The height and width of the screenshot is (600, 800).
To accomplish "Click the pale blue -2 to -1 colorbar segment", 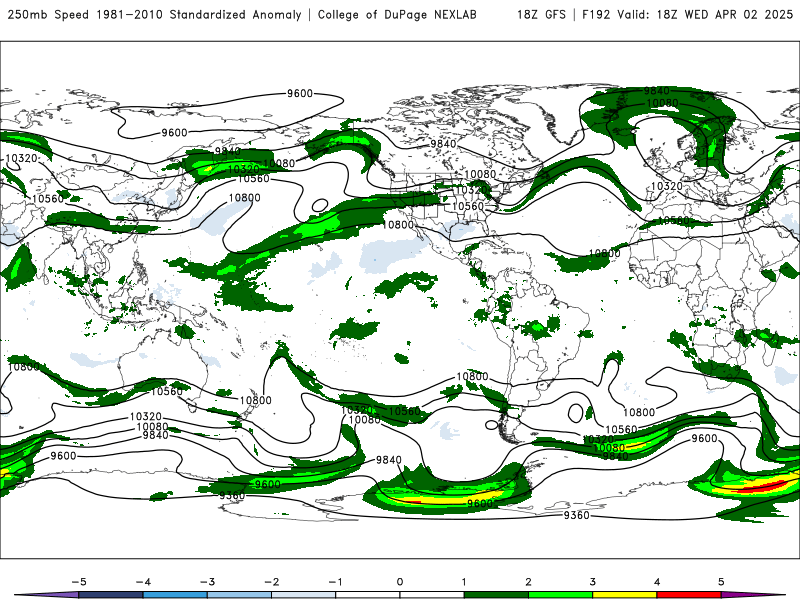I will tap(304, 595).
